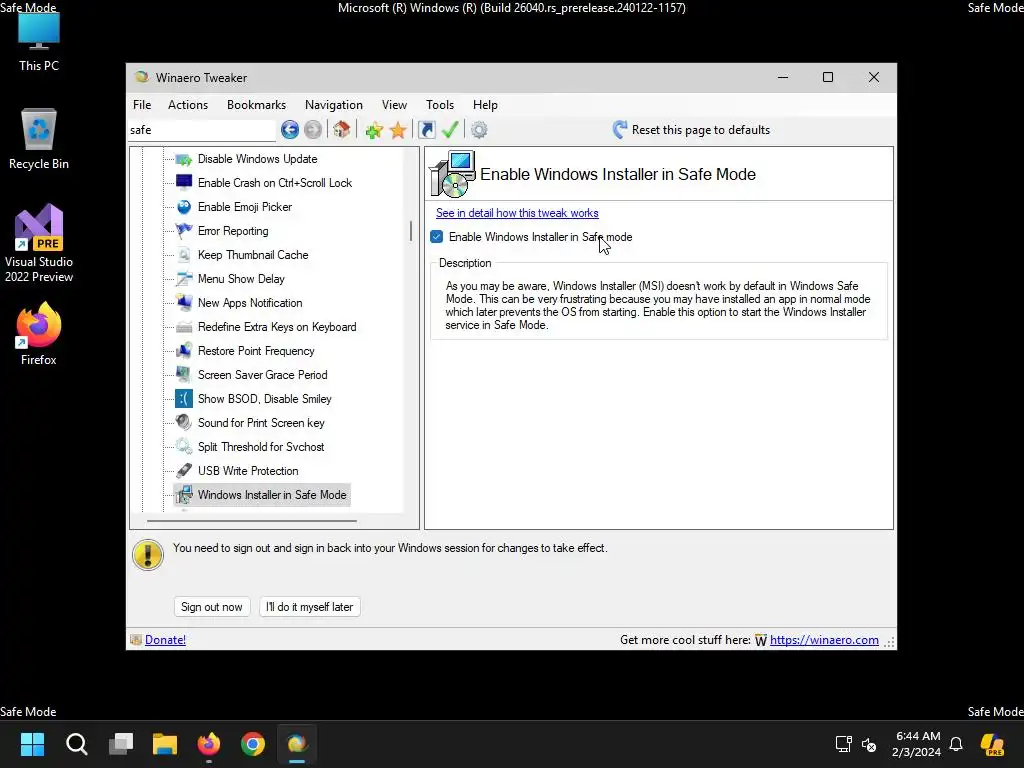This screenshot has height=768, width=1024.
Task: Open the Help menu
Action: pos(485,104)
